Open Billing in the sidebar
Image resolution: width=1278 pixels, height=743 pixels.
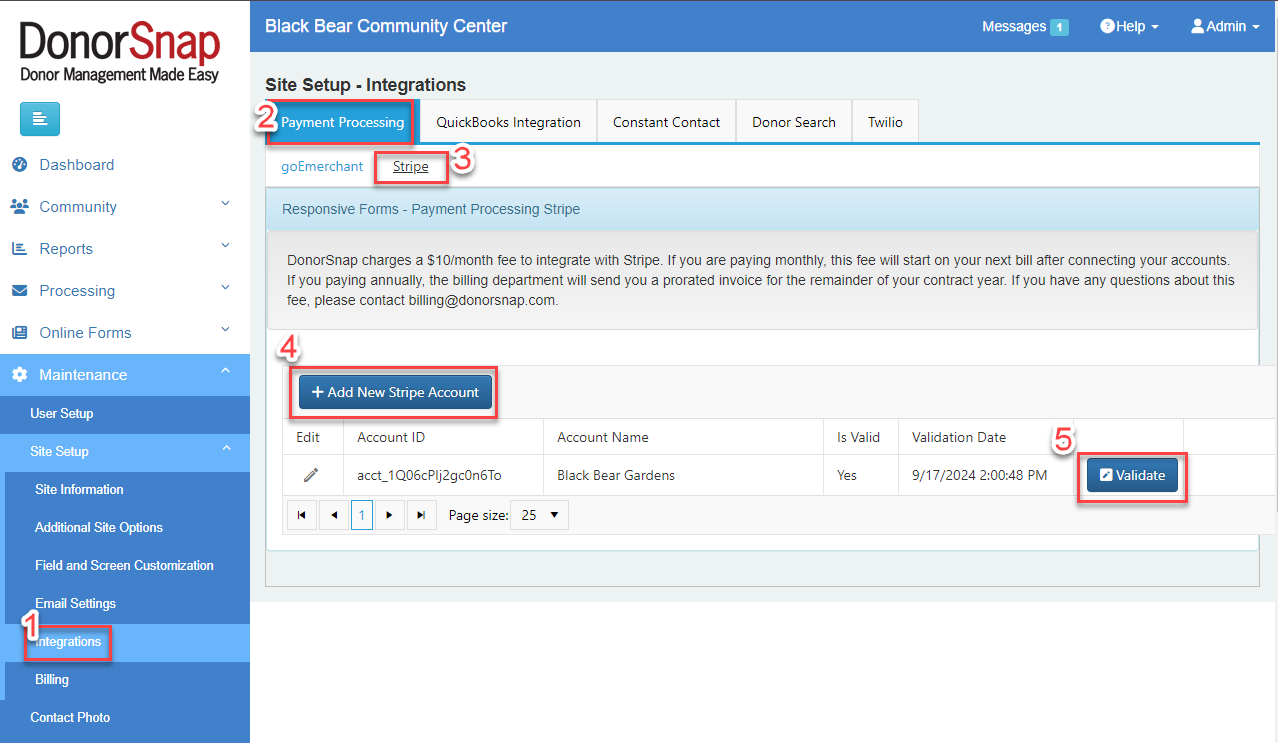coord(52,680)
